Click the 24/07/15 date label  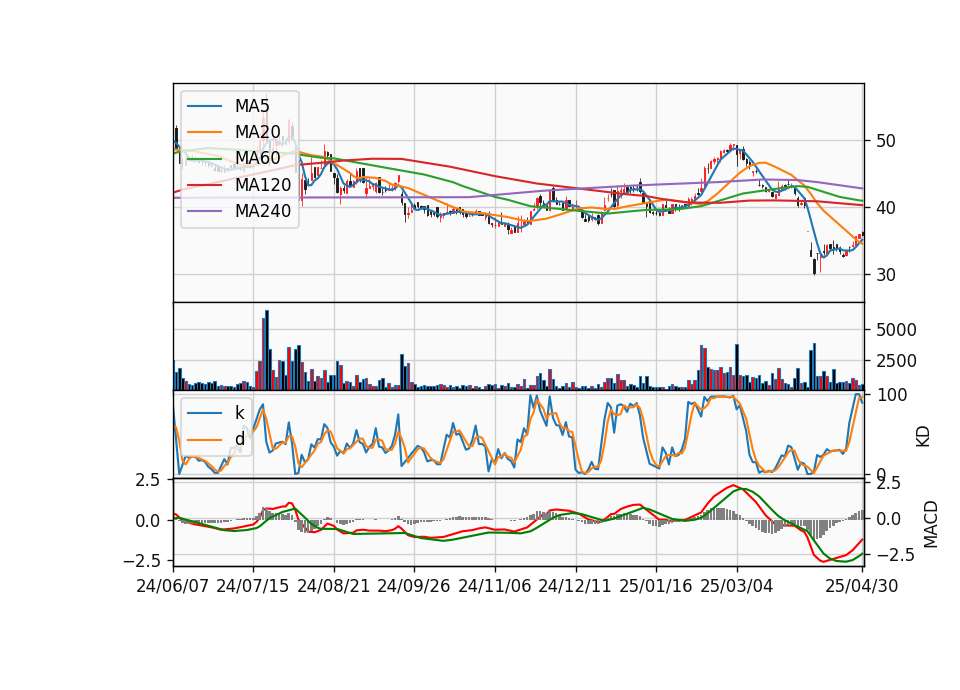tap(252, 586)
